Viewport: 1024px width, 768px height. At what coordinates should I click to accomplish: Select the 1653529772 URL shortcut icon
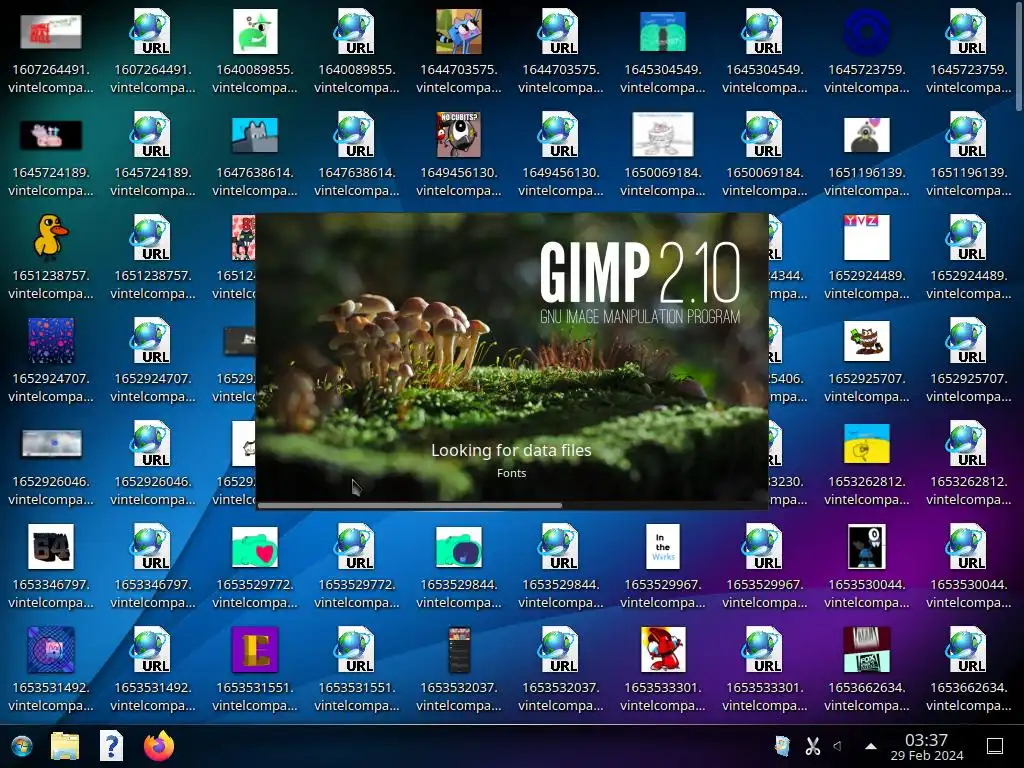coord(355,547)
